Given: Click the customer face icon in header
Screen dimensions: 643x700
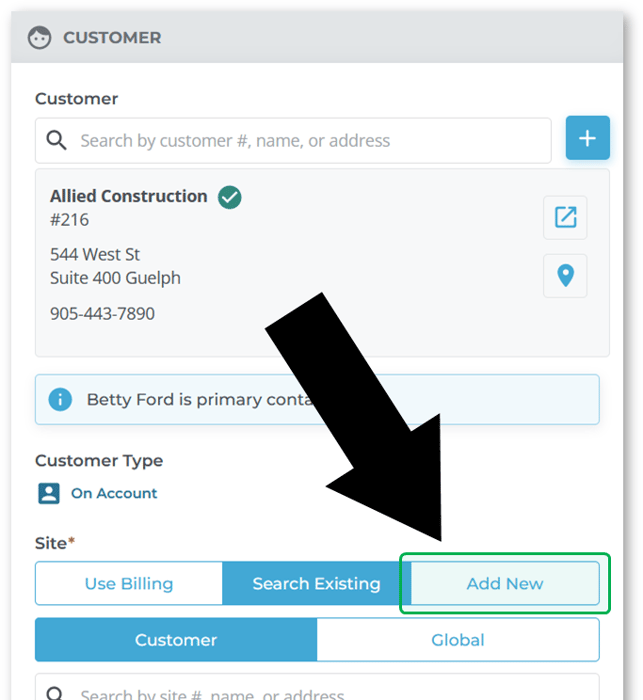Looking at the screenshot, I should pyautogui.click(x=40, y=38).
